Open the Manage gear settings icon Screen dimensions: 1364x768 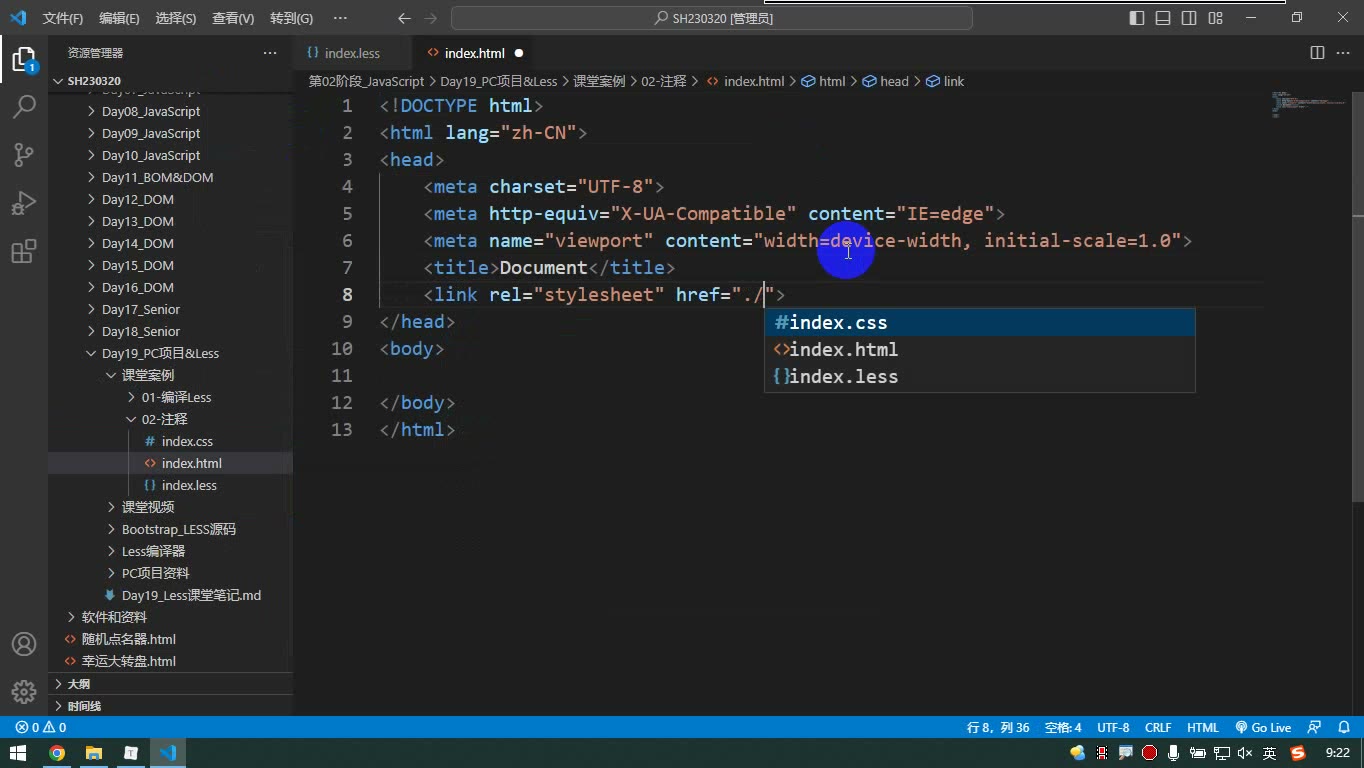coord(24,691)
